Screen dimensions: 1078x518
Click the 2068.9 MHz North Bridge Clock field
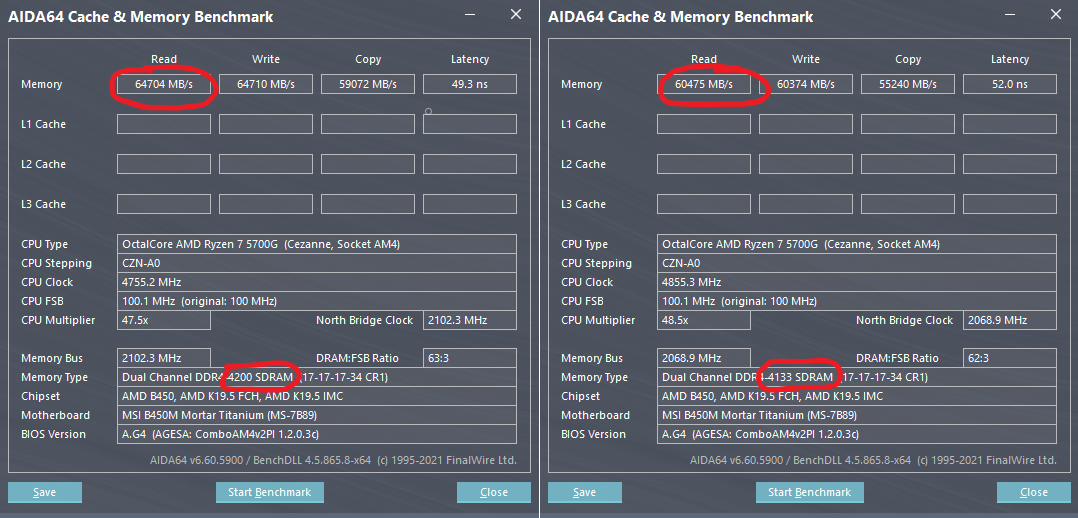tap(1010, 321)
